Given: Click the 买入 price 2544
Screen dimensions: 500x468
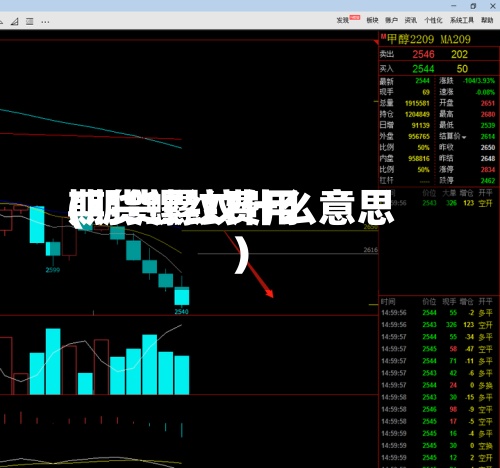Looking at the screenshot, I should [x=423, y=69].
